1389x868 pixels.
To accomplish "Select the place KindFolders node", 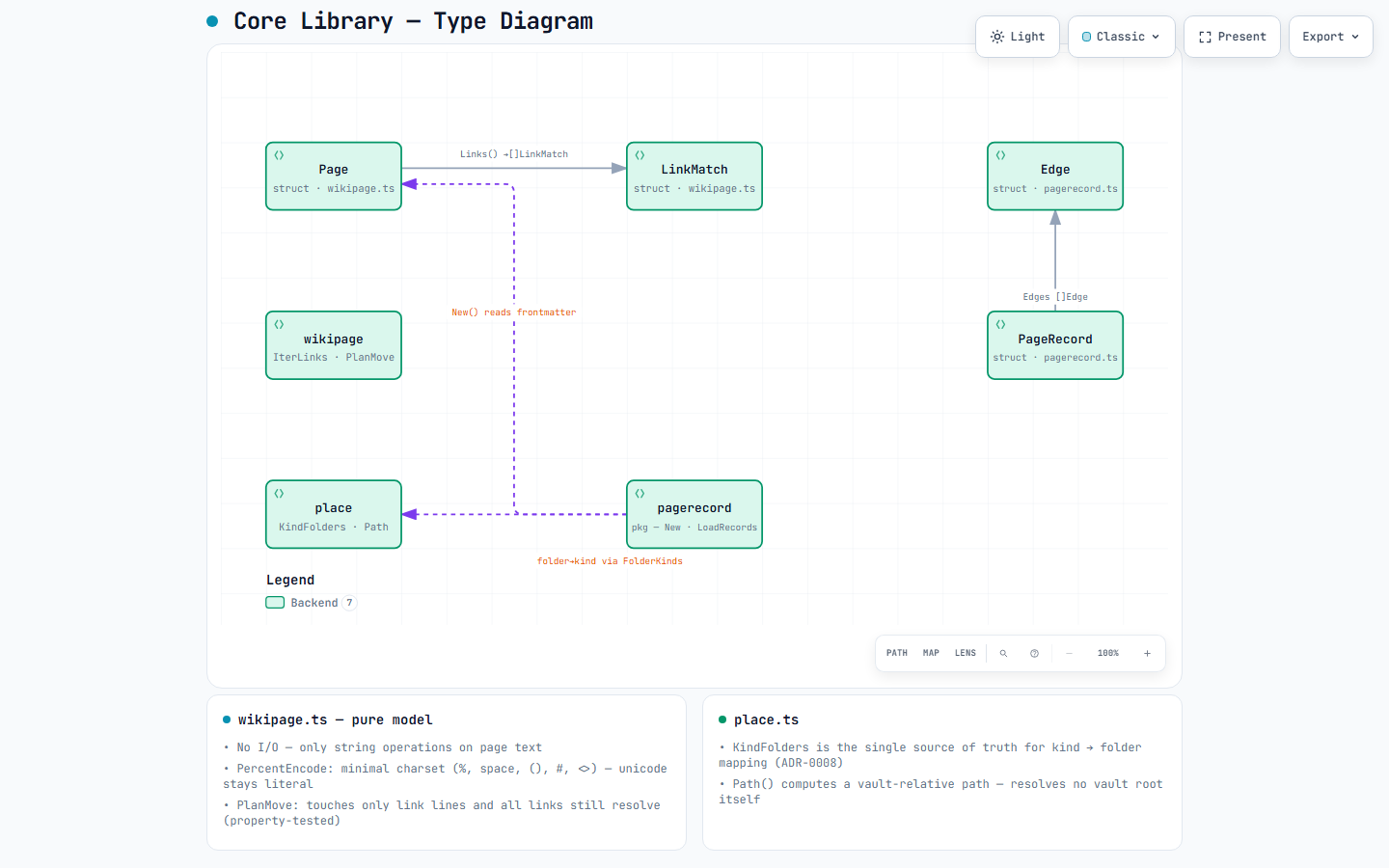I will (334, 514).
